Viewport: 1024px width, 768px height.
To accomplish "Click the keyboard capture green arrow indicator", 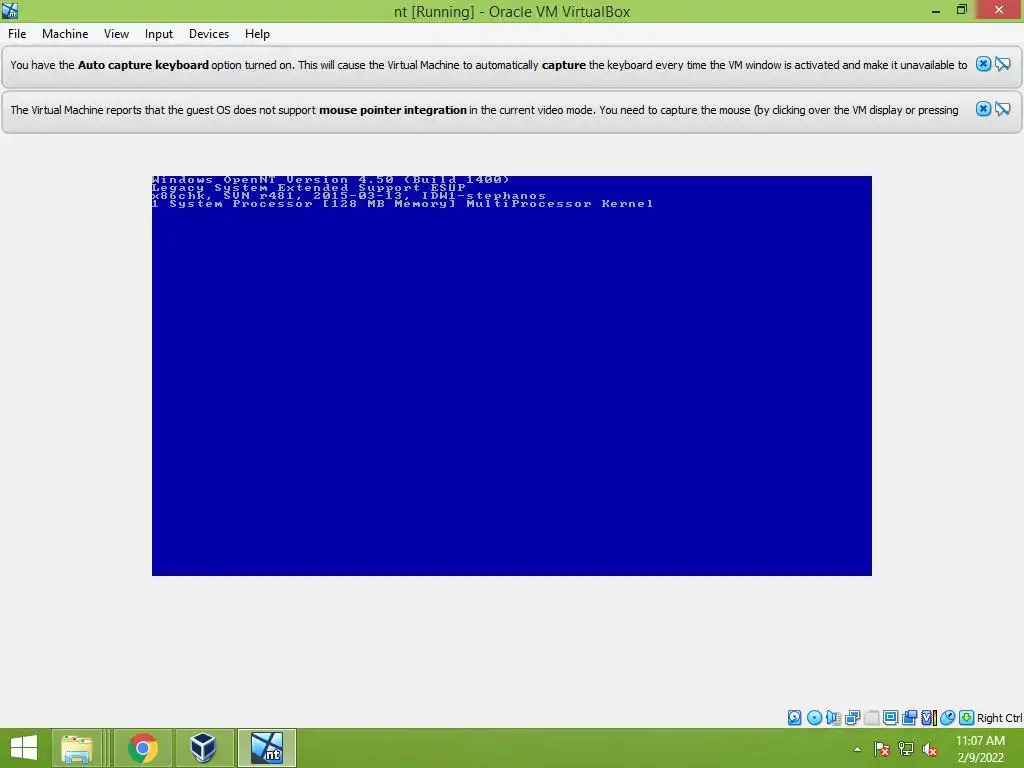I will [x=967, y=718].
